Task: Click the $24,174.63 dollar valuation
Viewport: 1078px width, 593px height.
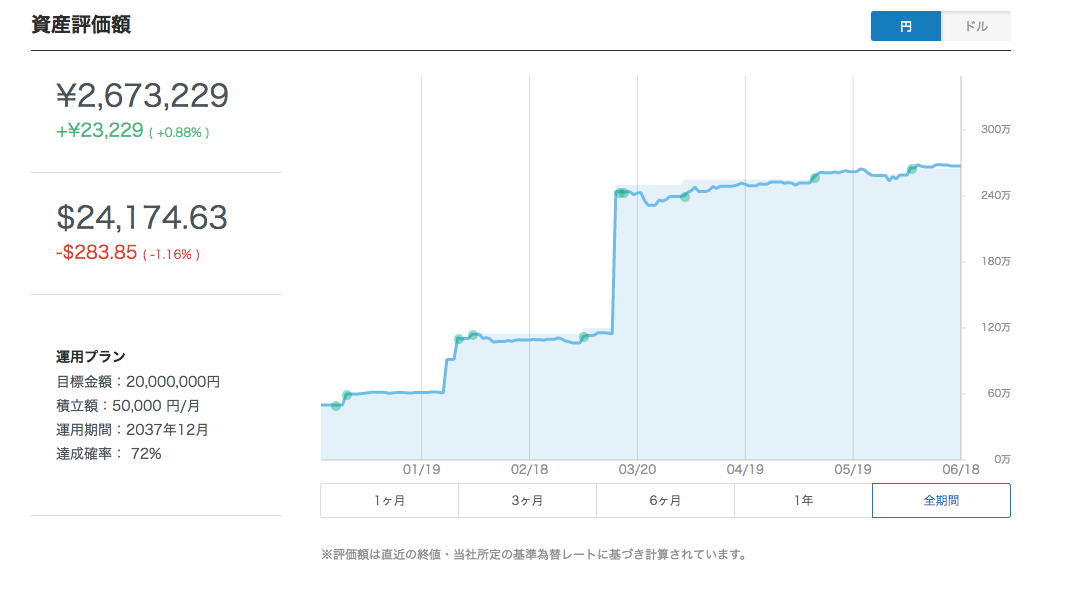Action: 142,217
